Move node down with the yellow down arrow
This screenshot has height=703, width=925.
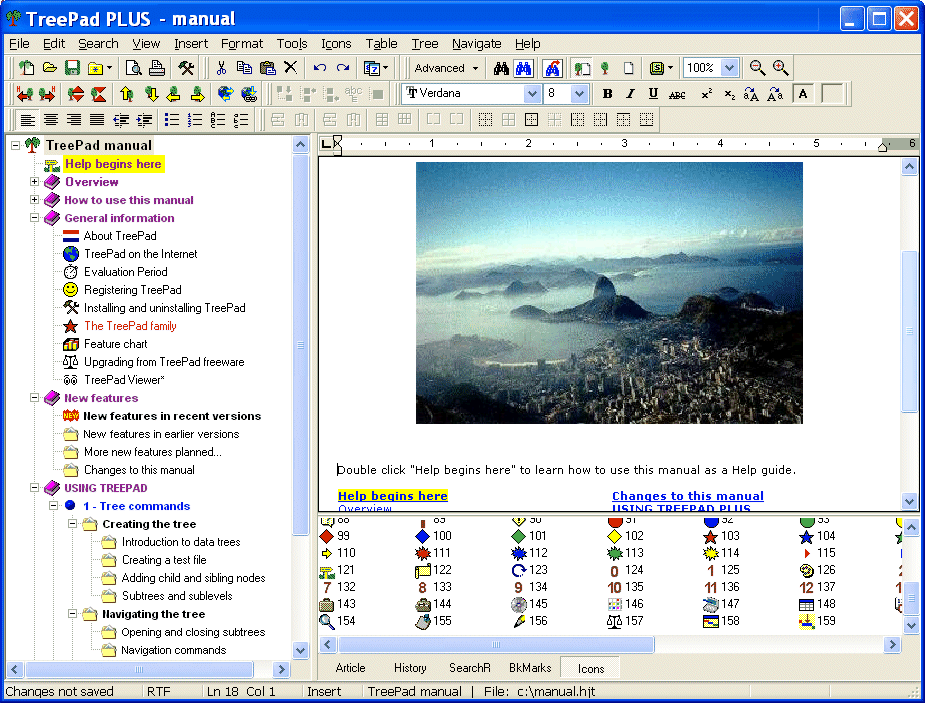tap(151, 93)
